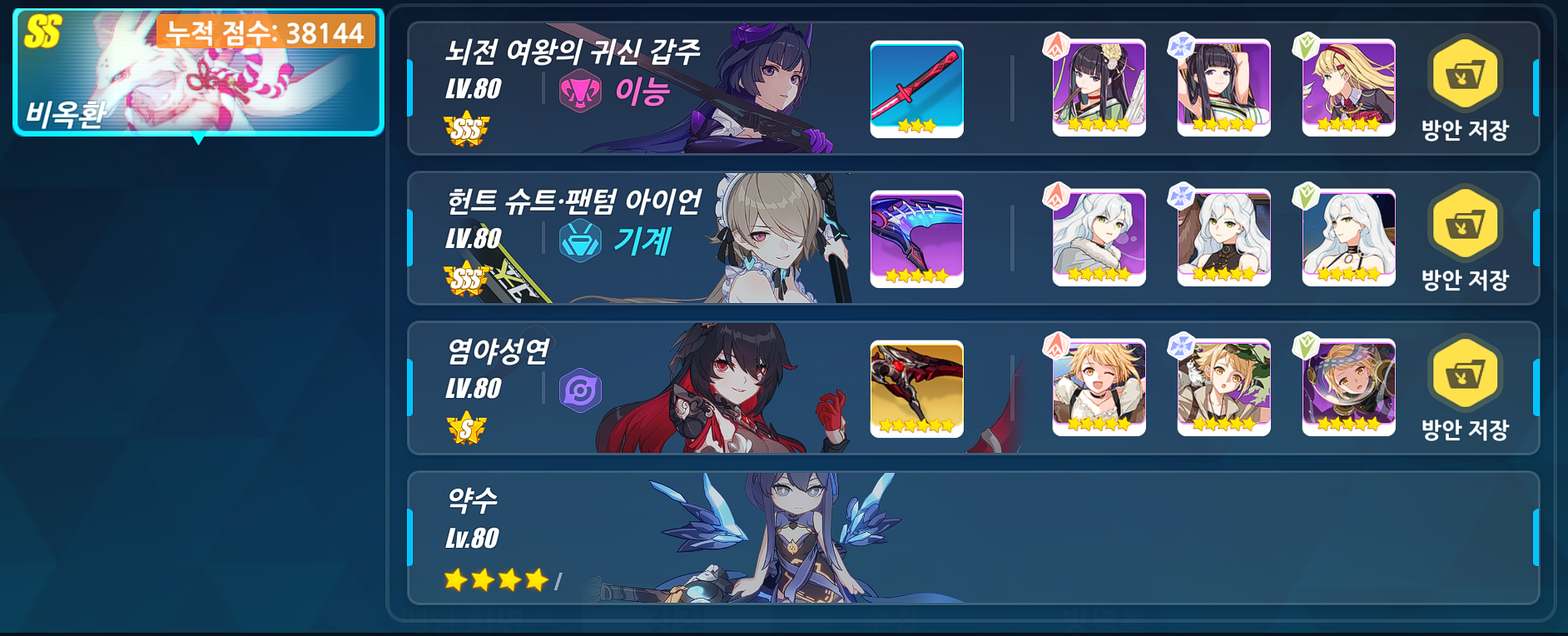Viewport: 1568px width, 636px height.
Task: Open blonde bottom stigmata in first row
Action: click(x=1348, y=87)
